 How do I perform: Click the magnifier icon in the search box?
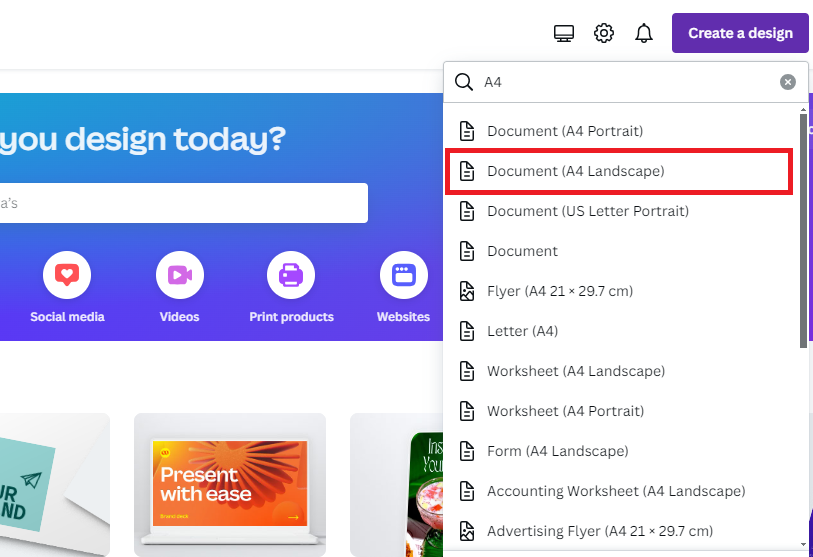coord(464,82)
